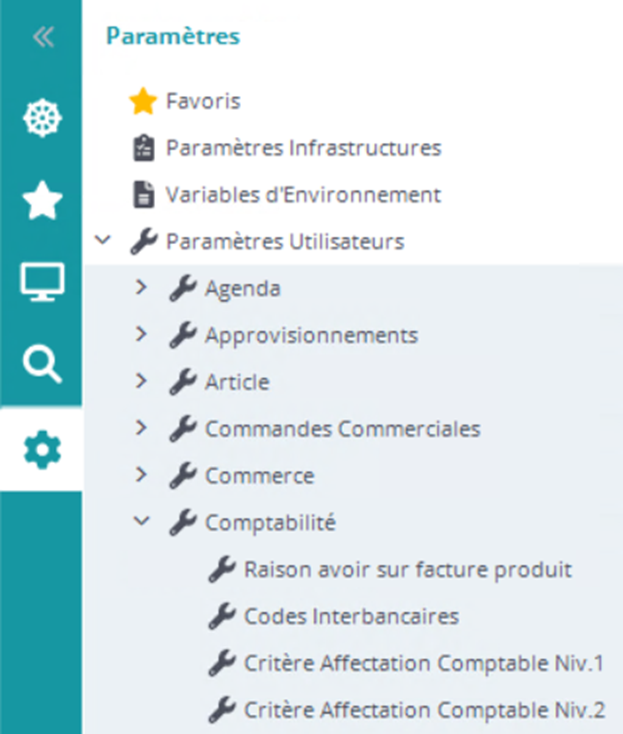Collapse the Paramètres Utilisateurs node

[101, 241]
